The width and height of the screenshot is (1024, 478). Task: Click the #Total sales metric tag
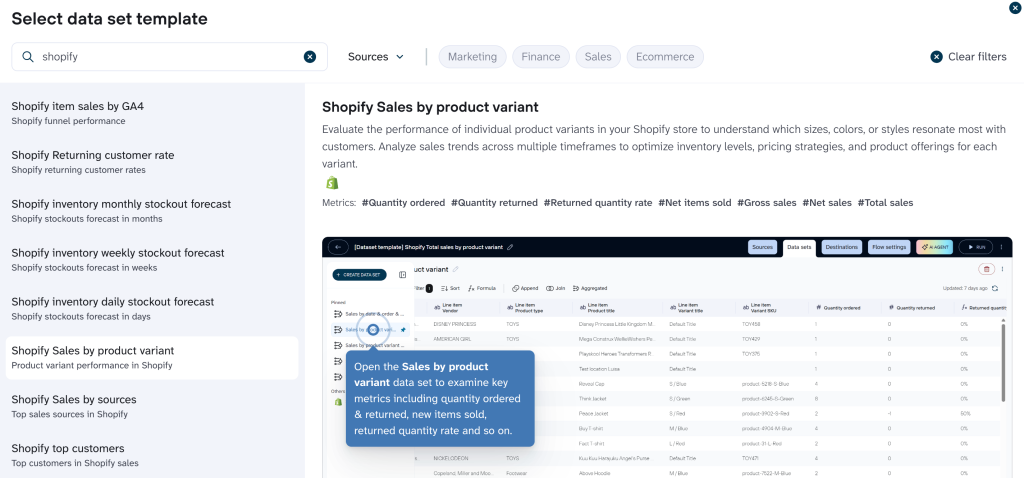pos(886,203)
